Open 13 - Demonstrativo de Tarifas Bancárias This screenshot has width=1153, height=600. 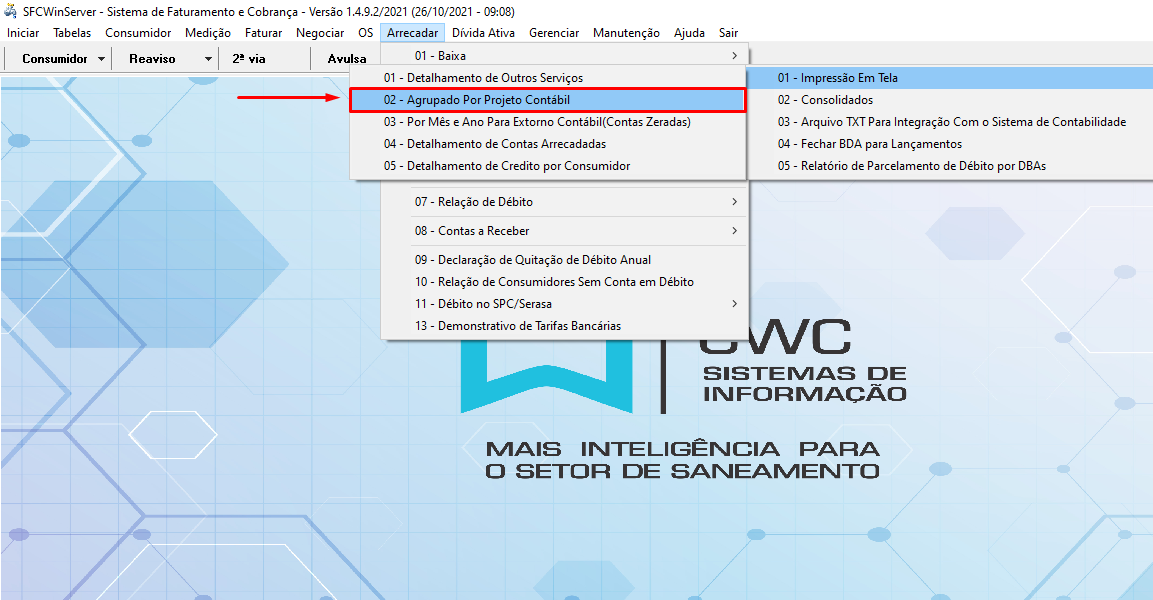pyautogui.click(x=517, y=326)
